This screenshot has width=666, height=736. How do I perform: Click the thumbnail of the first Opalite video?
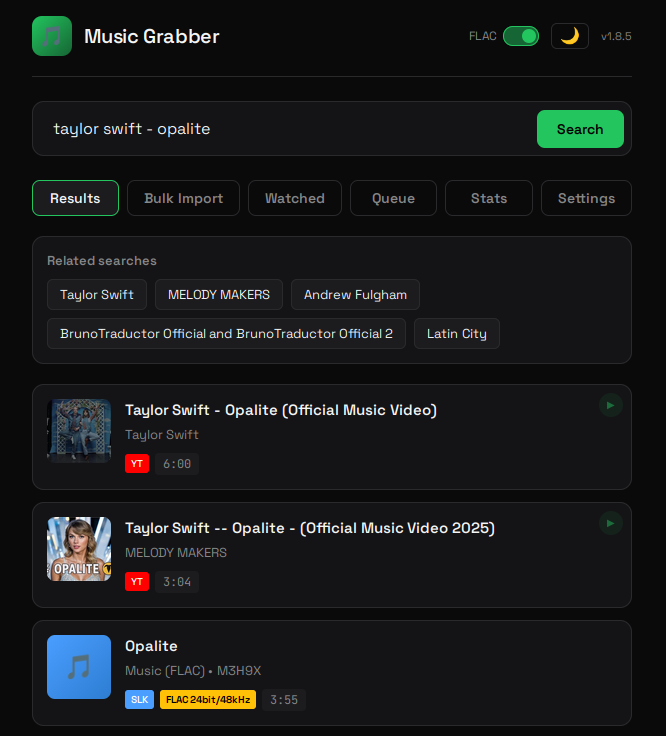(79, 431)
